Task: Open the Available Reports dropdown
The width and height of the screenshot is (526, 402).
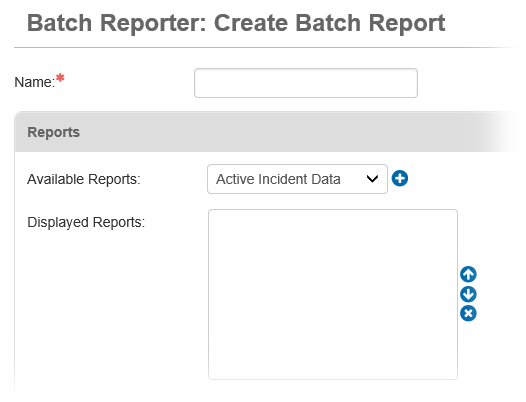Action: [x=297, y=179]
